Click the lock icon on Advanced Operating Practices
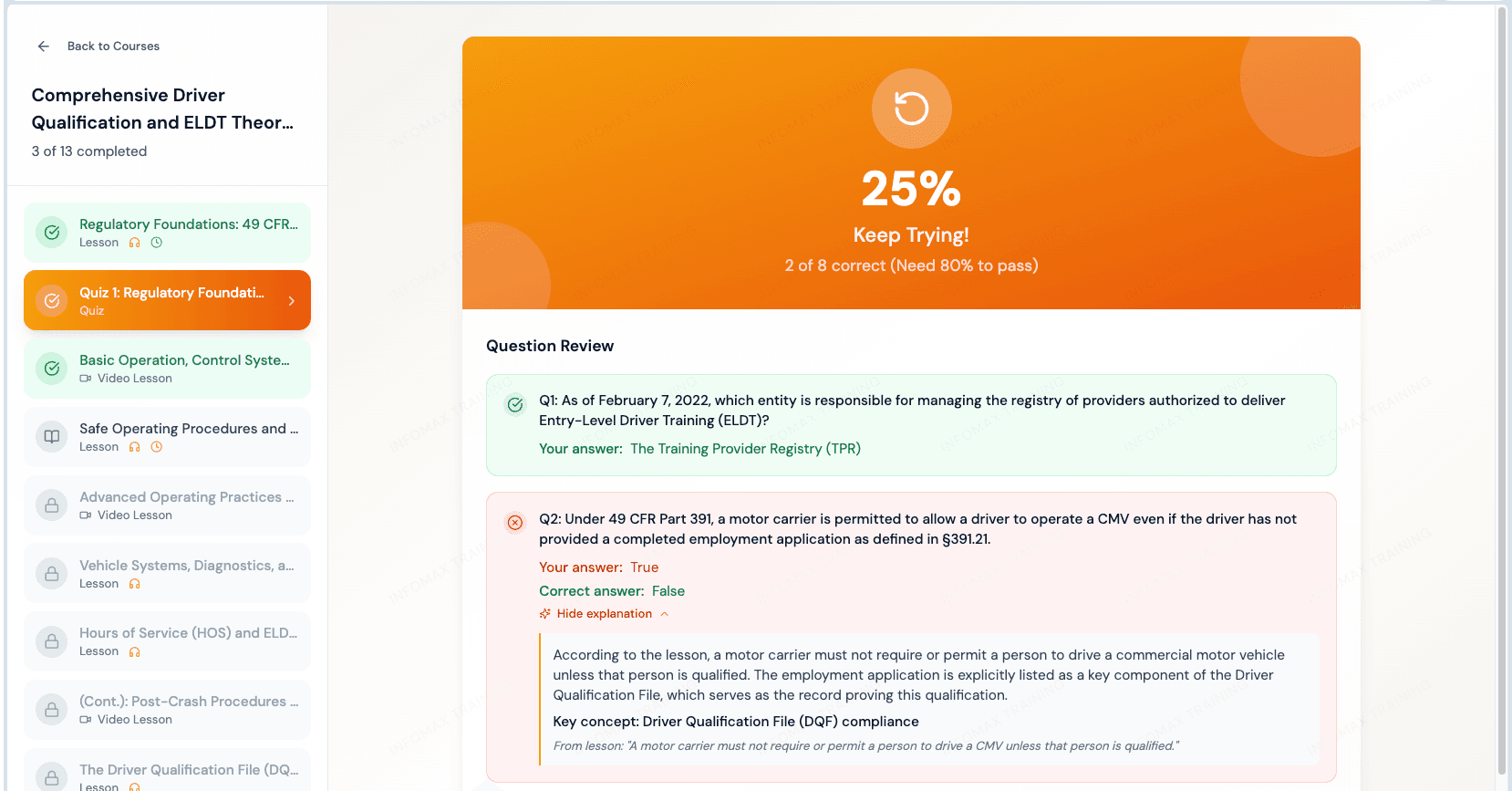 point(51,505)
